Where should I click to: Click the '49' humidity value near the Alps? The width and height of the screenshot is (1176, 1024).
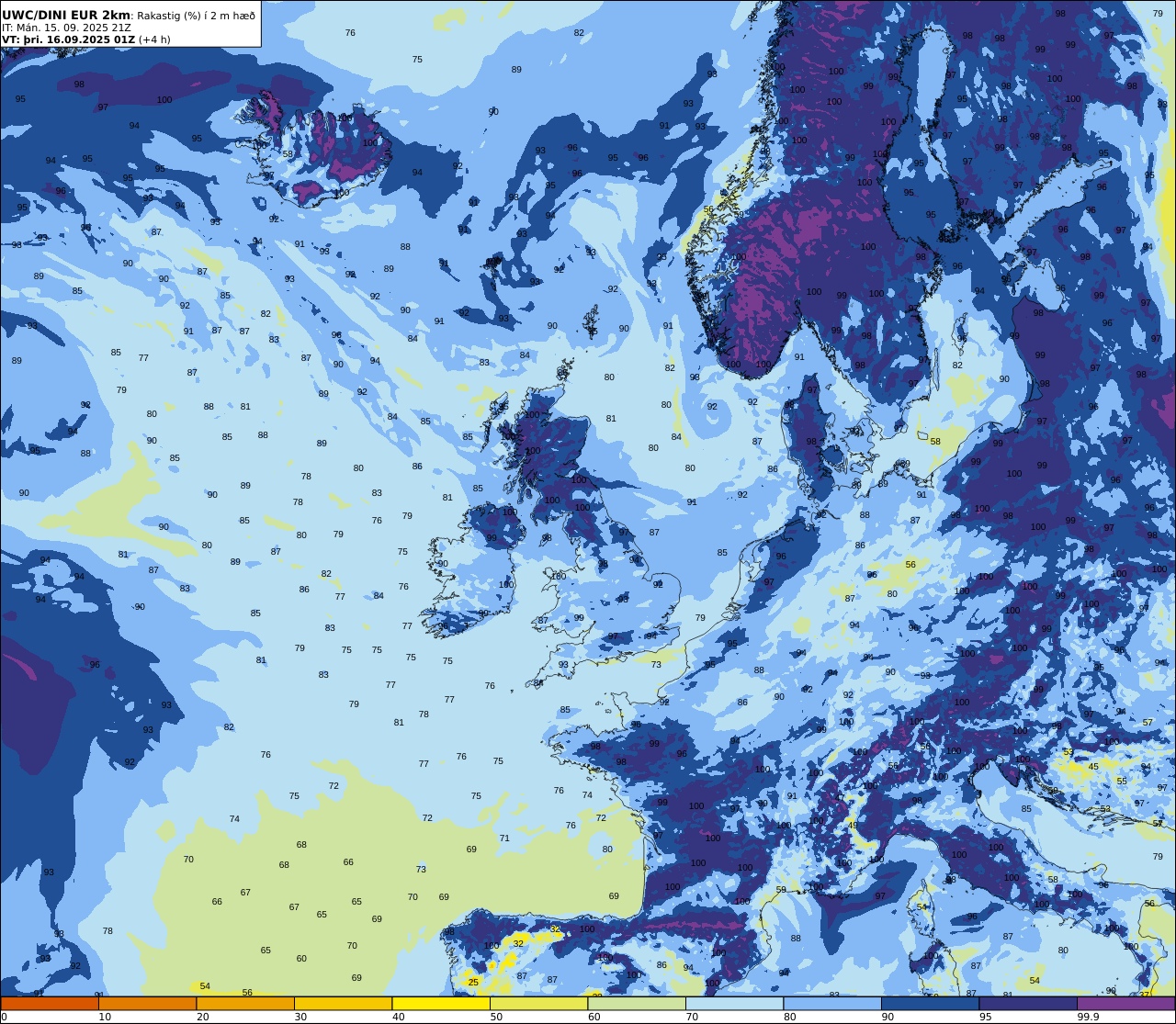(x=853, y=826)
